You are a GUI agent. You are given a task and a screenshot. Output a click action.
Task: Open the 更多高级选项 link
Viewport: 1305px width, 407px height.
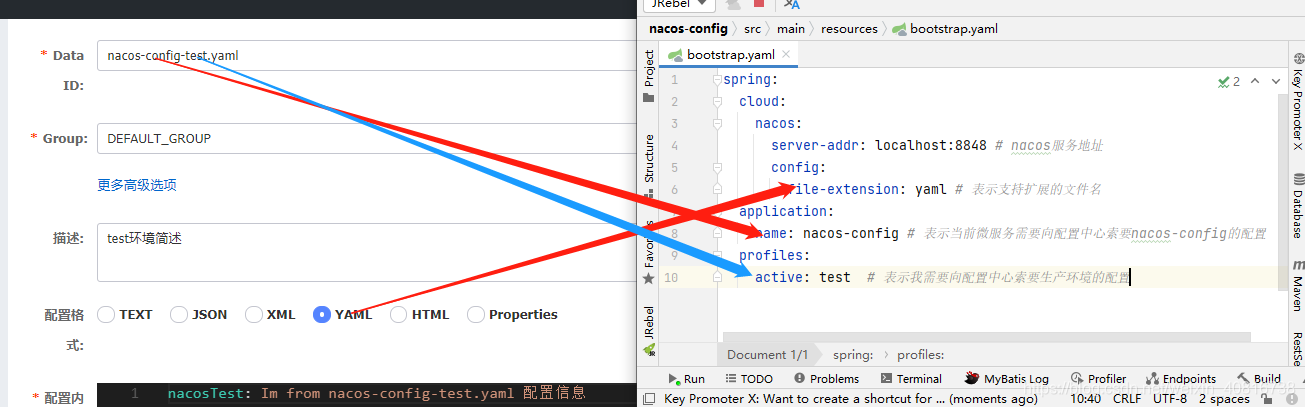[x=137, y=185]
